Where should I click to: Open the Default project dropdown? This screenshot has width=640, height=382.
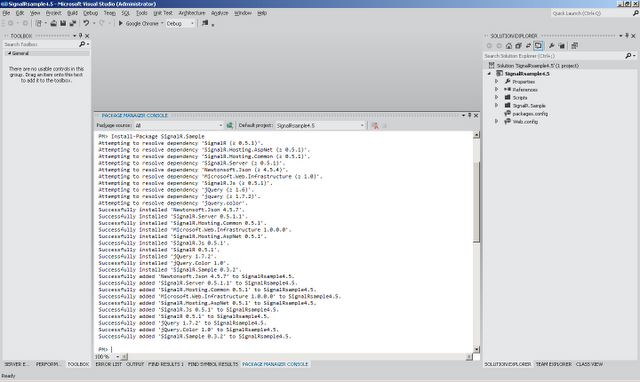[362, 125]
